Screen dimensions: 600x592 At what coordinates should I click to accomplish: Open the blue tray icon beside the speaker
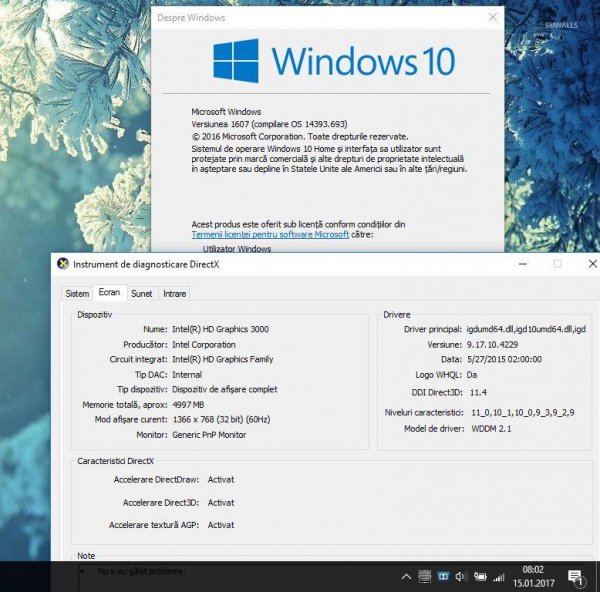[443, 577]
